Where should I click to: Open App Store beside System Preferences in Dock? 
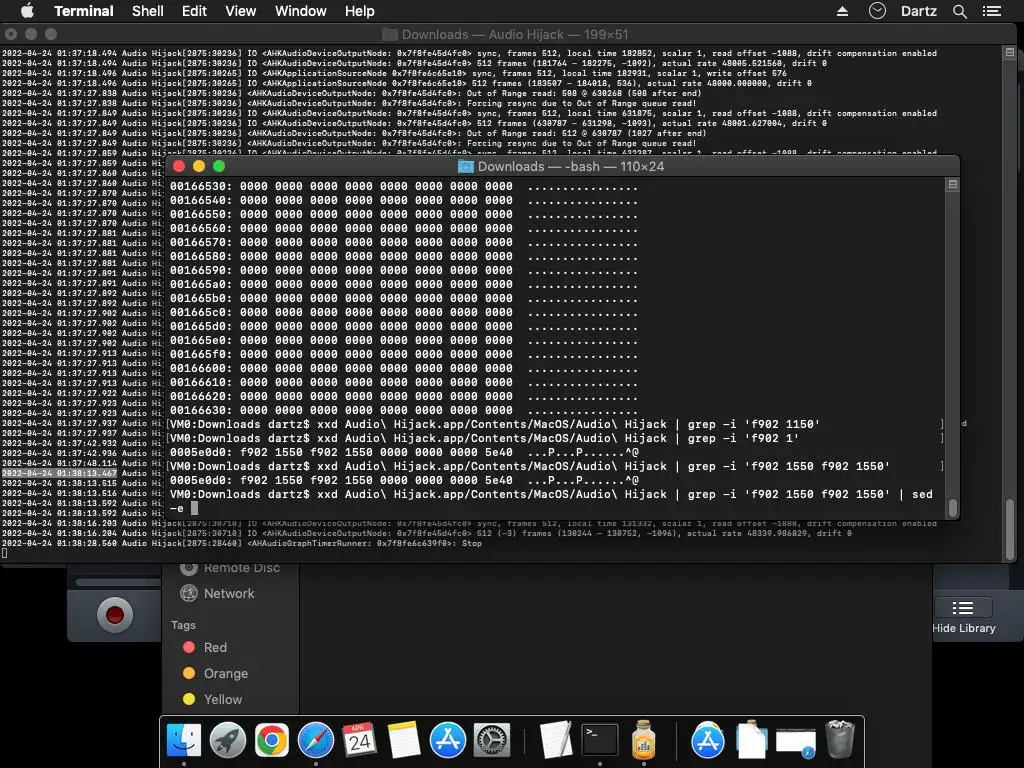447,740
